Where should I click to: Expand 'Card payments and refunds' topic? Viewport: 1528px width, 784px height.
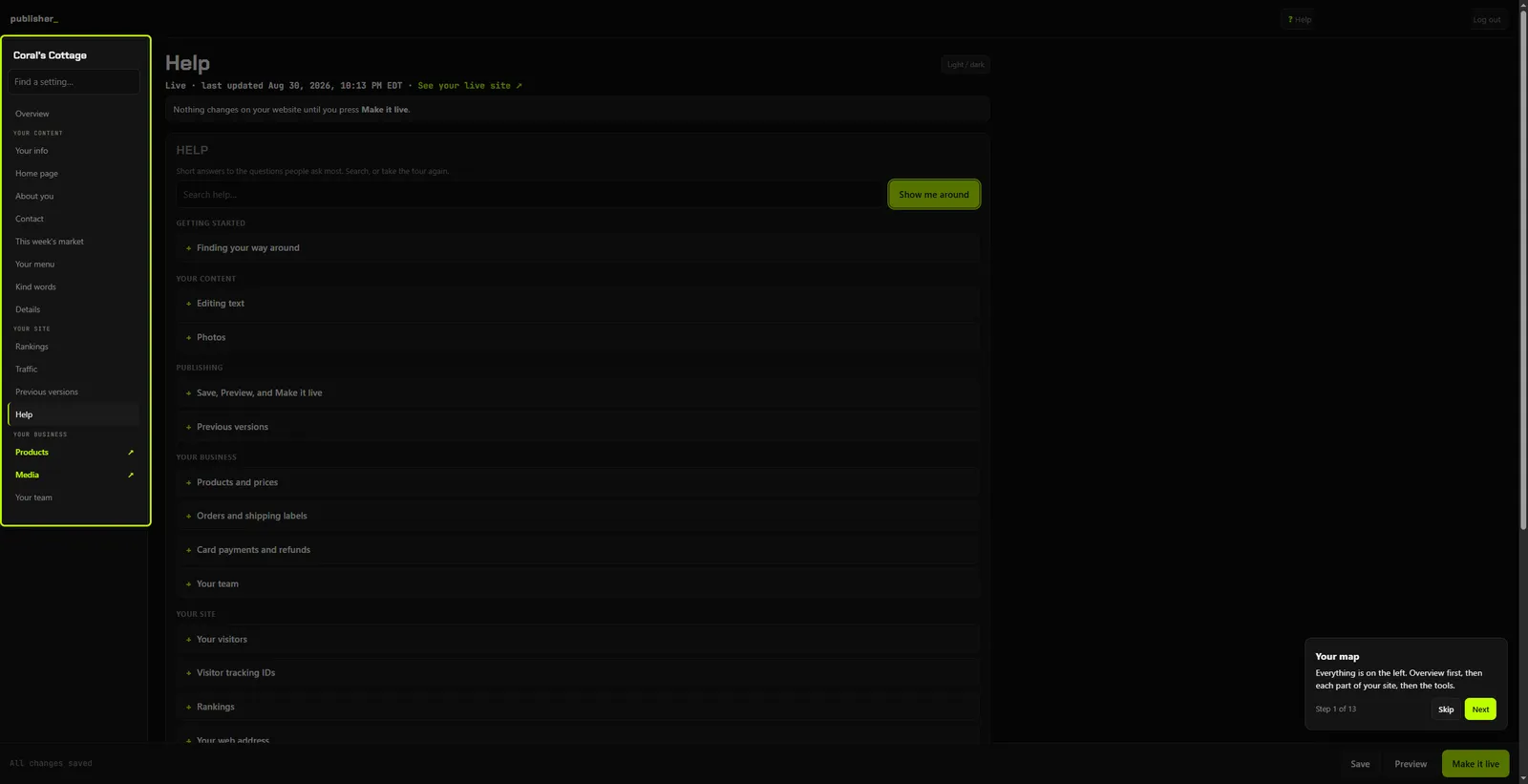point(578,551)
